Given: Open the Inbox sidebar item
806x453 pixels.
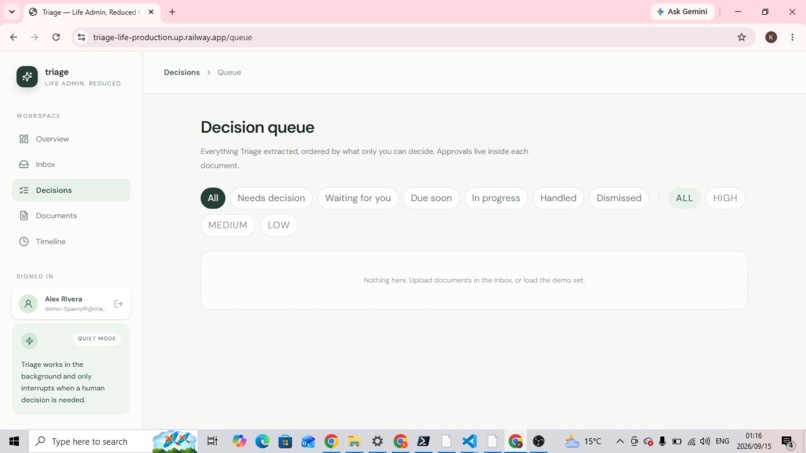Looking at the screenshot, I should [x=71, y=165].
